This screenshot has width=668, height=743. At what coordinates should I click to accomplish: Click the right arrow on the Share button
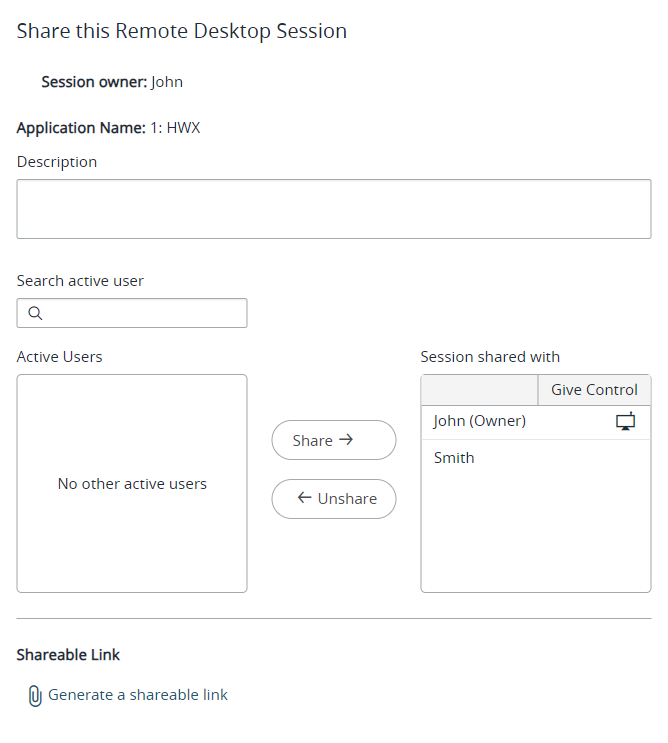[x=347, y=439]
